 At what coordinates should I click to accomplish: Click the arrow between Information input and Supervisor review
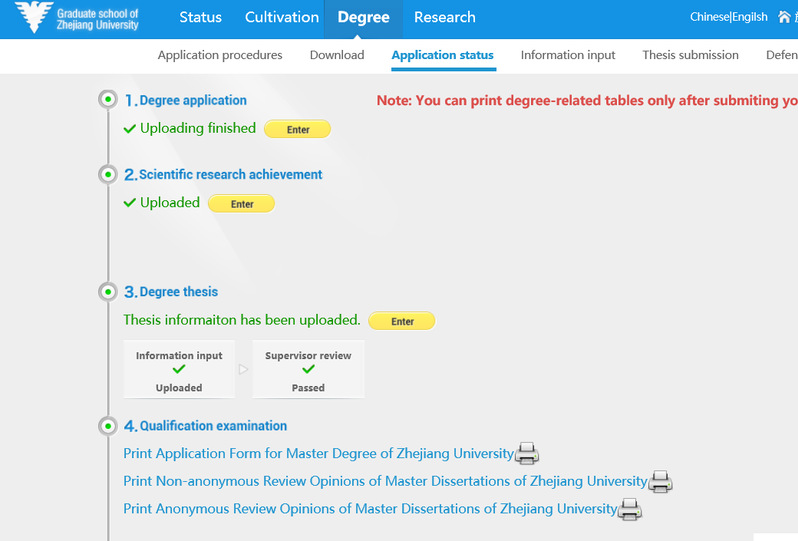[x=243, y=369]
